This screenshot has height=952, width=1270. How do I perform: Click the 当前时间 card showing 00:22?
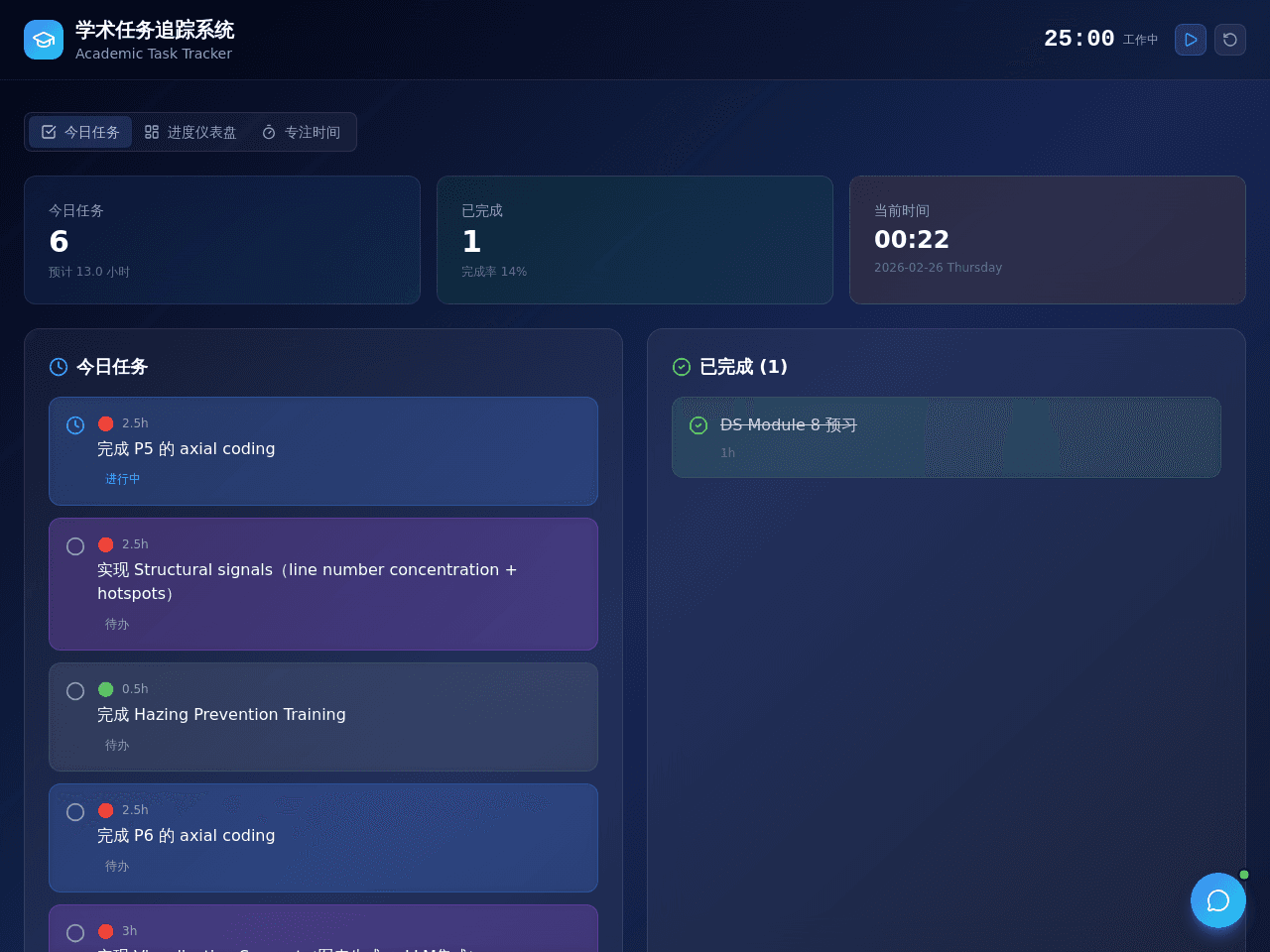(1048, 240)
